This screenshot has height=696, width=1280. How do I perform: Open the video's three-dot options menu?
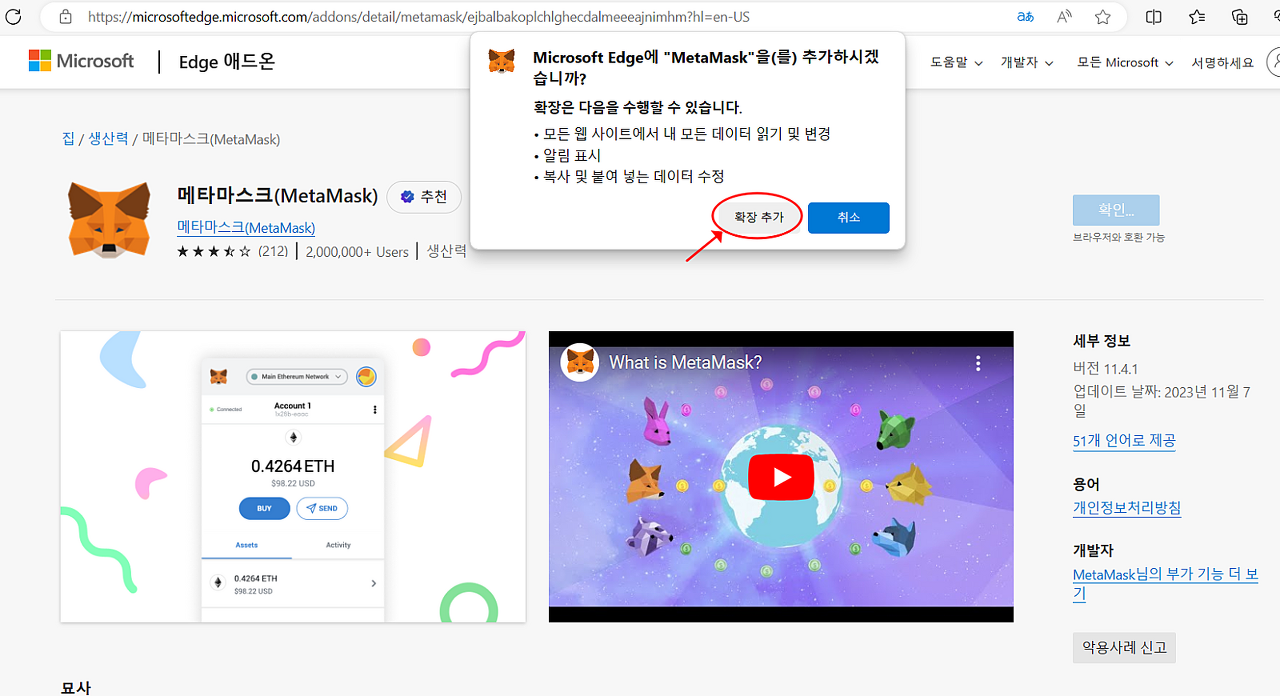(x=978, y=363)
